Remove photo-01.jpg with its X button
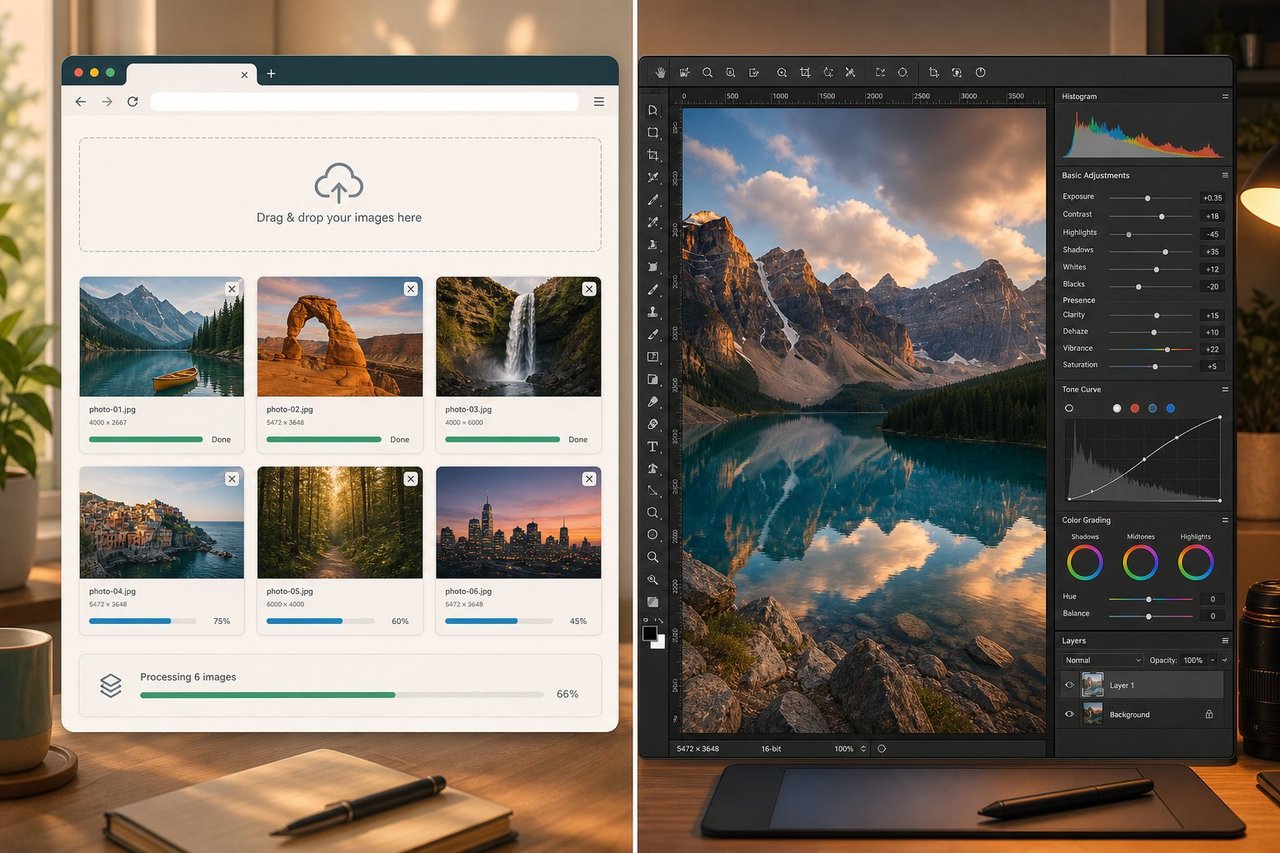 pyautogui.click(x=232, y=288)
